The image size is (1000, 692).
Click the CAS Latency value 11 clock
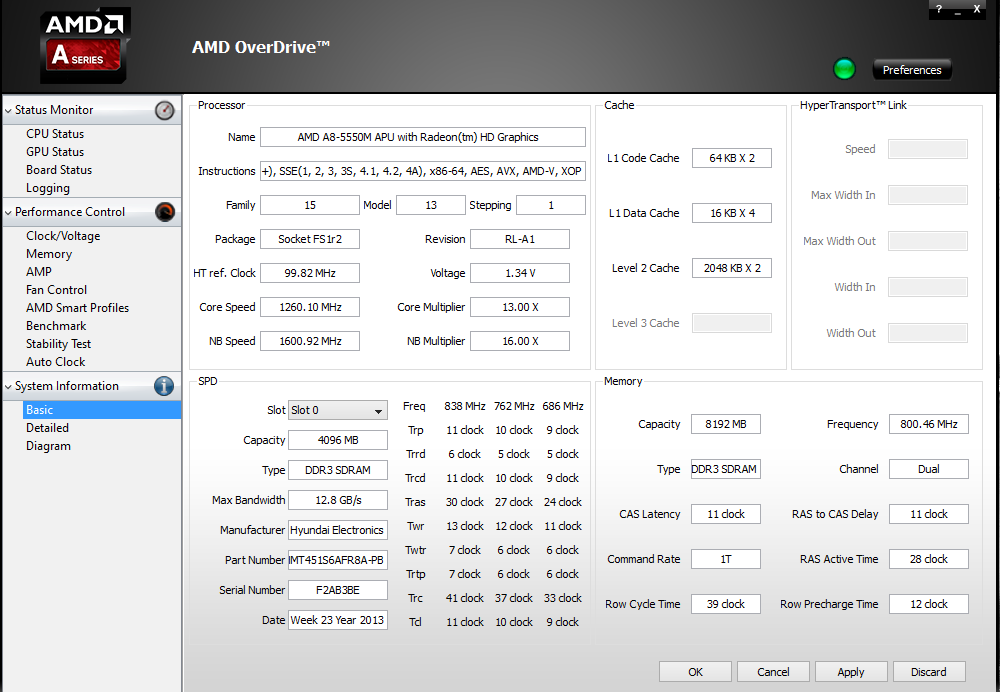pyautogui.click(x=726, y=514)
